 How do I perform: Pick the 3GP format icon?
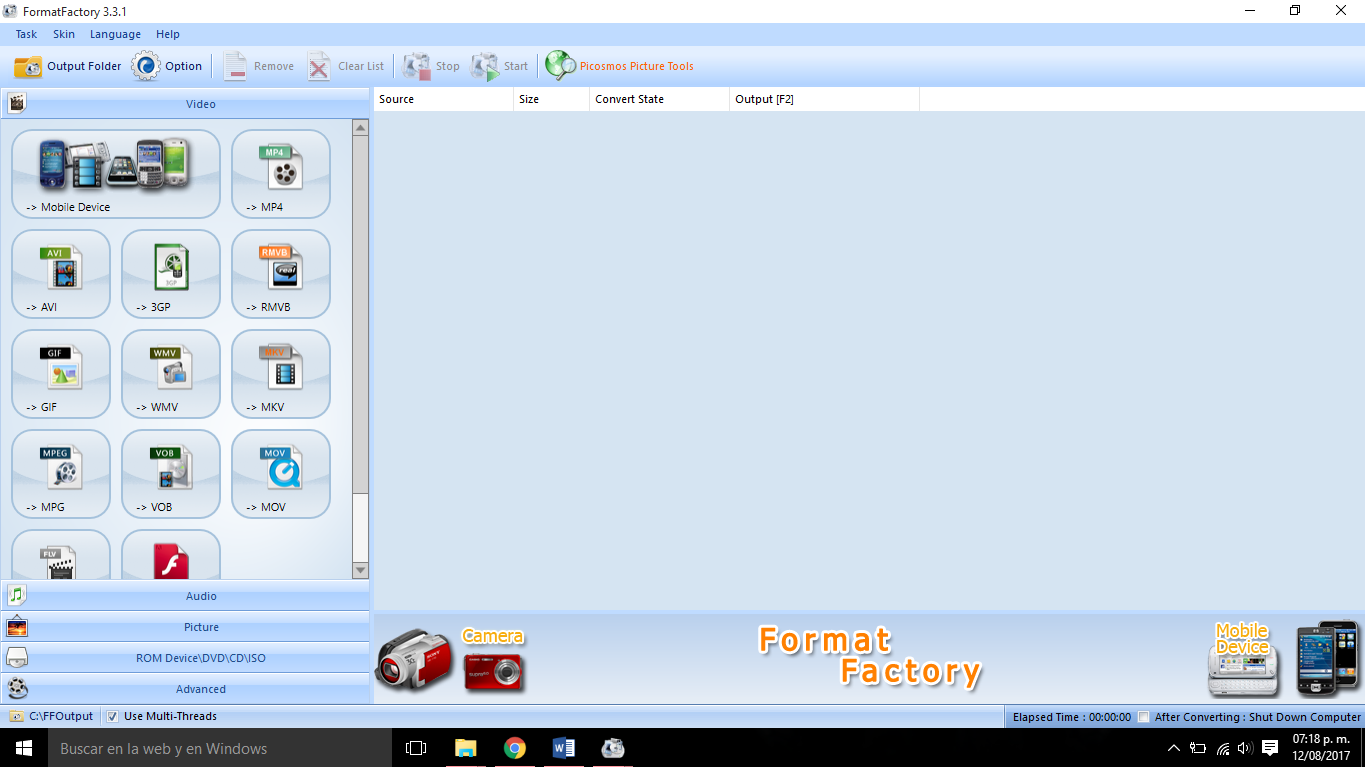pyautogui.click(x=171, y=274)
